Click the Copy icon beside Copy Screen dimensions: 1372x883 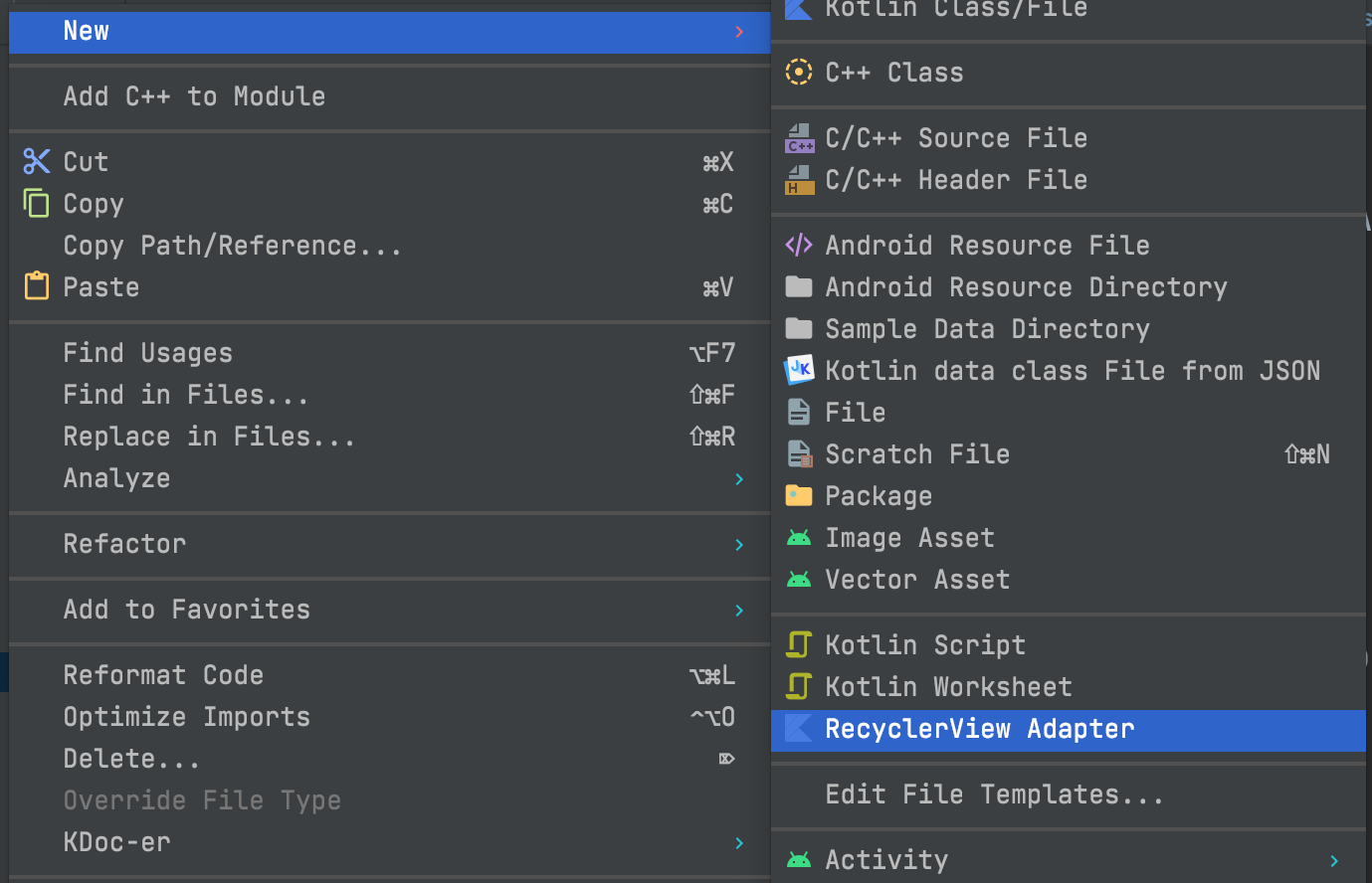(37, 203)
